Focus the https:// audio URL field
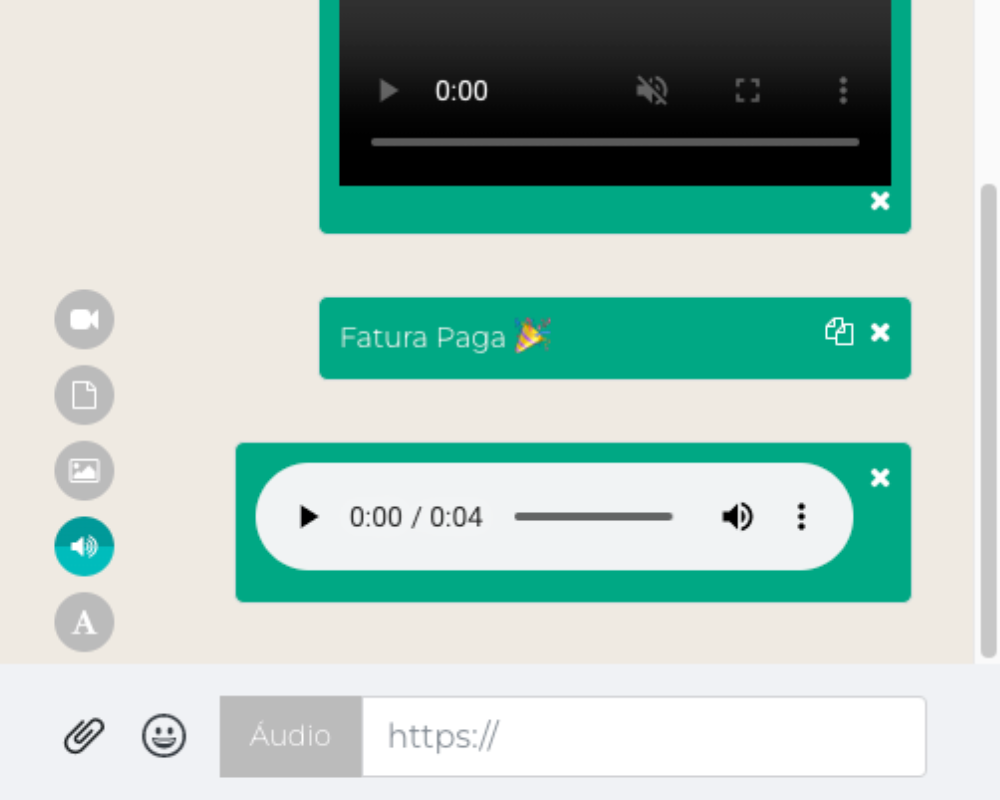 (643, 737)
